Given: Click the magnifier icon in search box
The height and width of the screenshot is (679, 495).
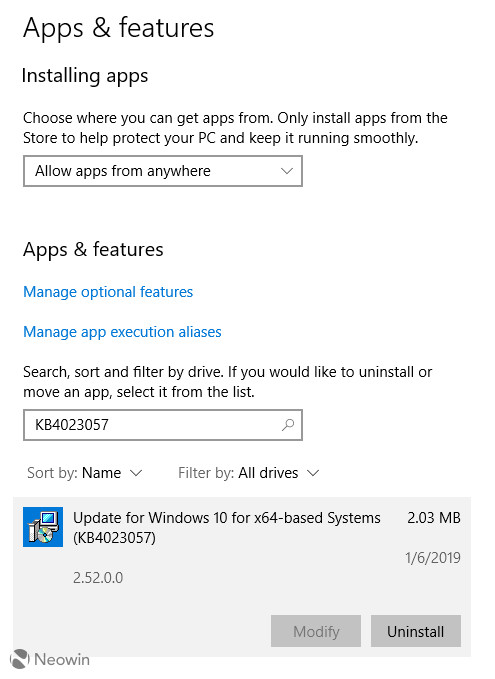Looking at the screenshot, I should click(288, 425).
